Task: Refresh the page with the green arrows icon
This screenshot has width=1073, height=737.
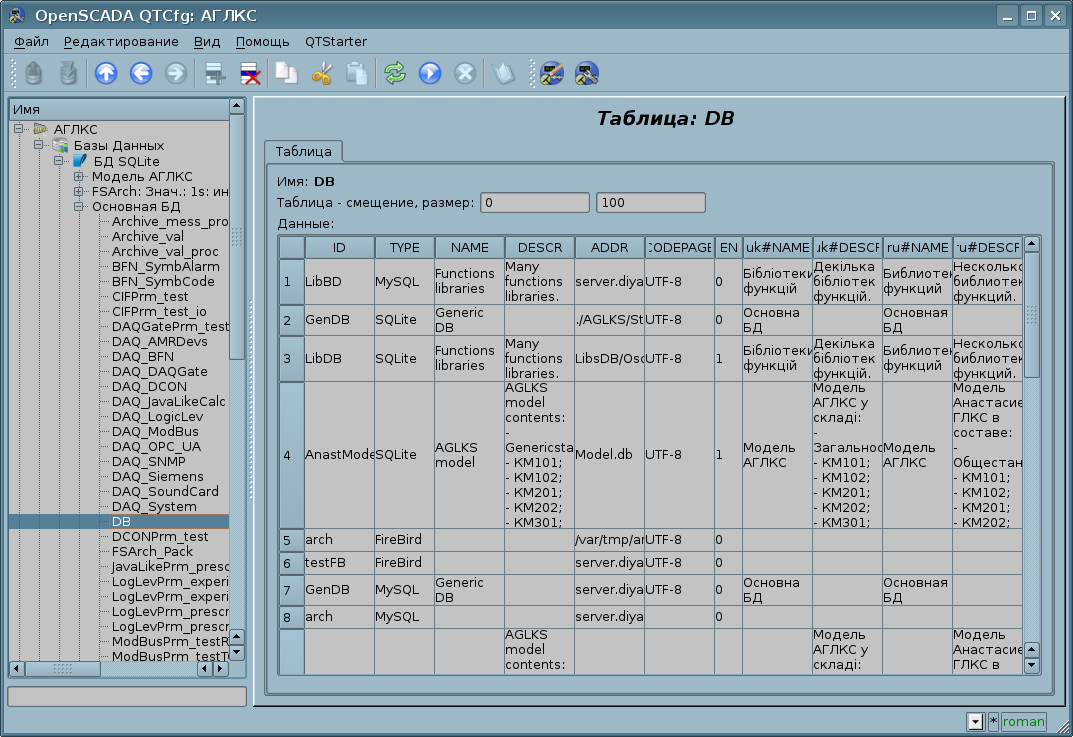Action: click(x=395, y=73)
